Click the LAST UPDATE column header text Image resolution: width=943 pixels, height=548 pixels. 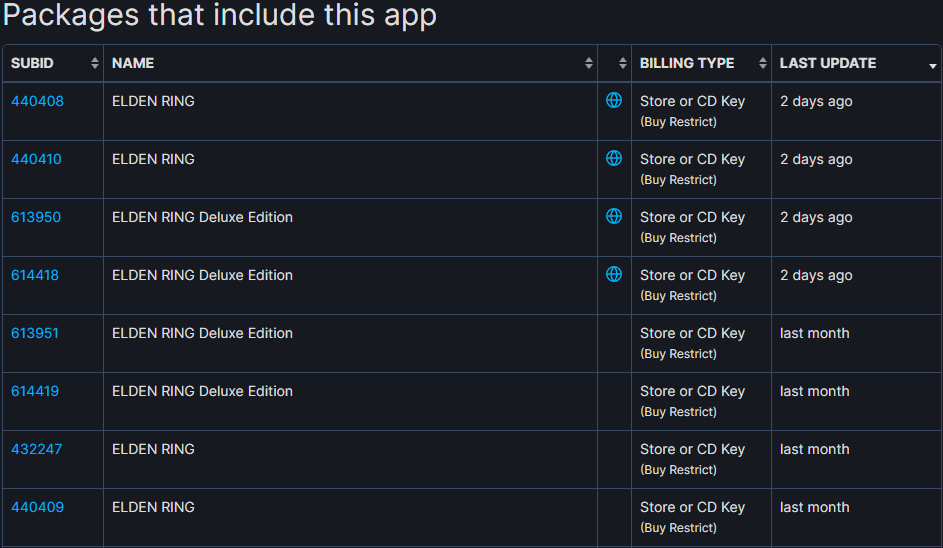[x=828, y=63]
